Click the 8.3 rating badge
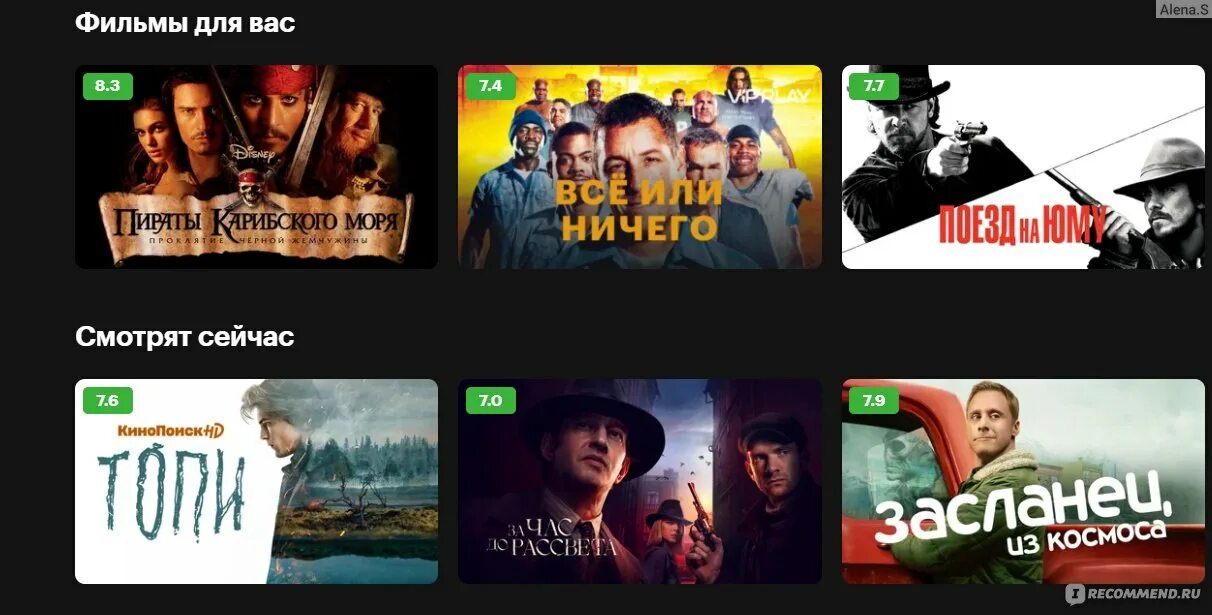The width and height of the screenshot is (1212, 615). [107, 86]
